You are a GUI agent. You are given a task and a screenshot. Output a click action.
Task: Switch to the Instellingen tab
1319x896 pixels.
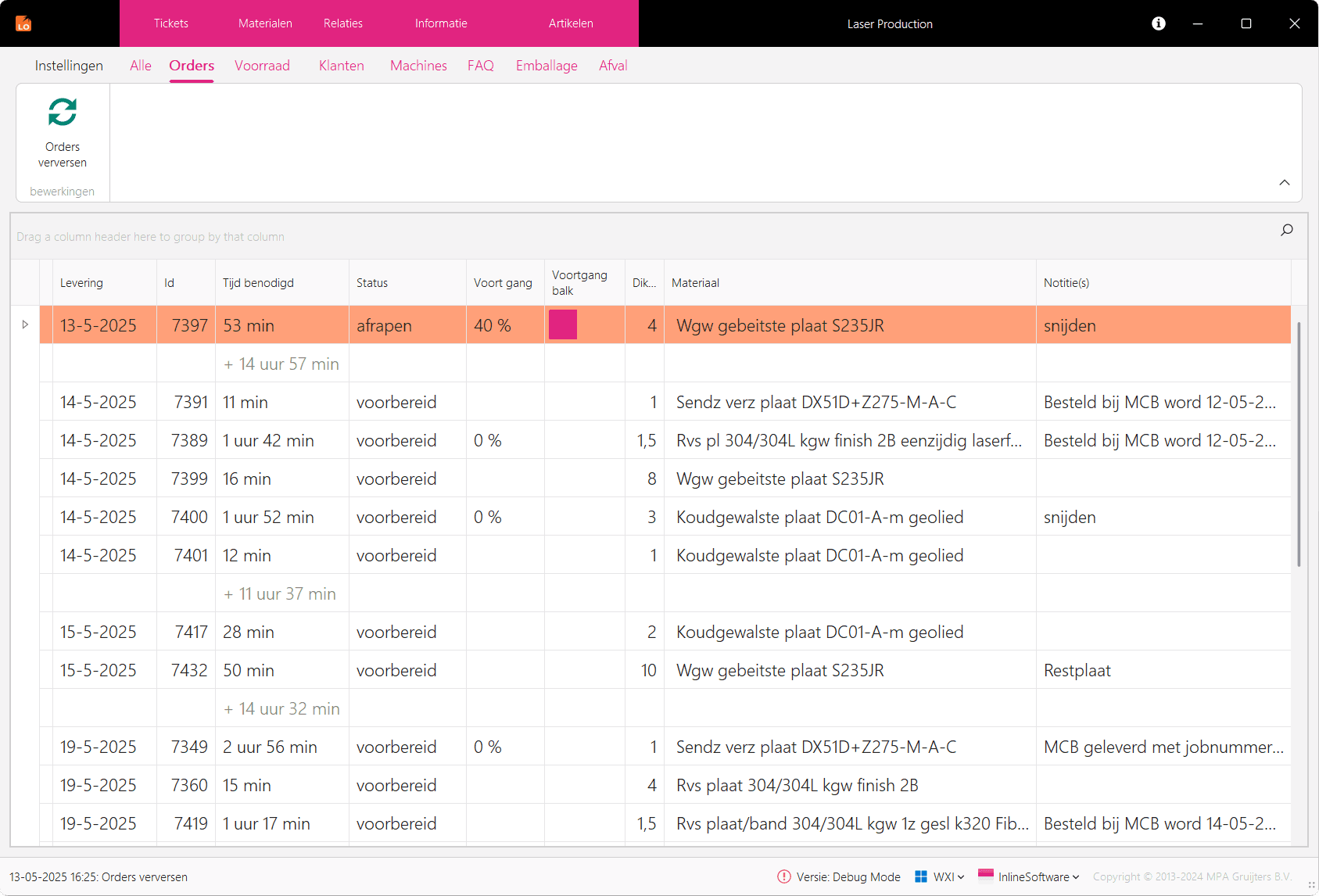tap(69, 66)
